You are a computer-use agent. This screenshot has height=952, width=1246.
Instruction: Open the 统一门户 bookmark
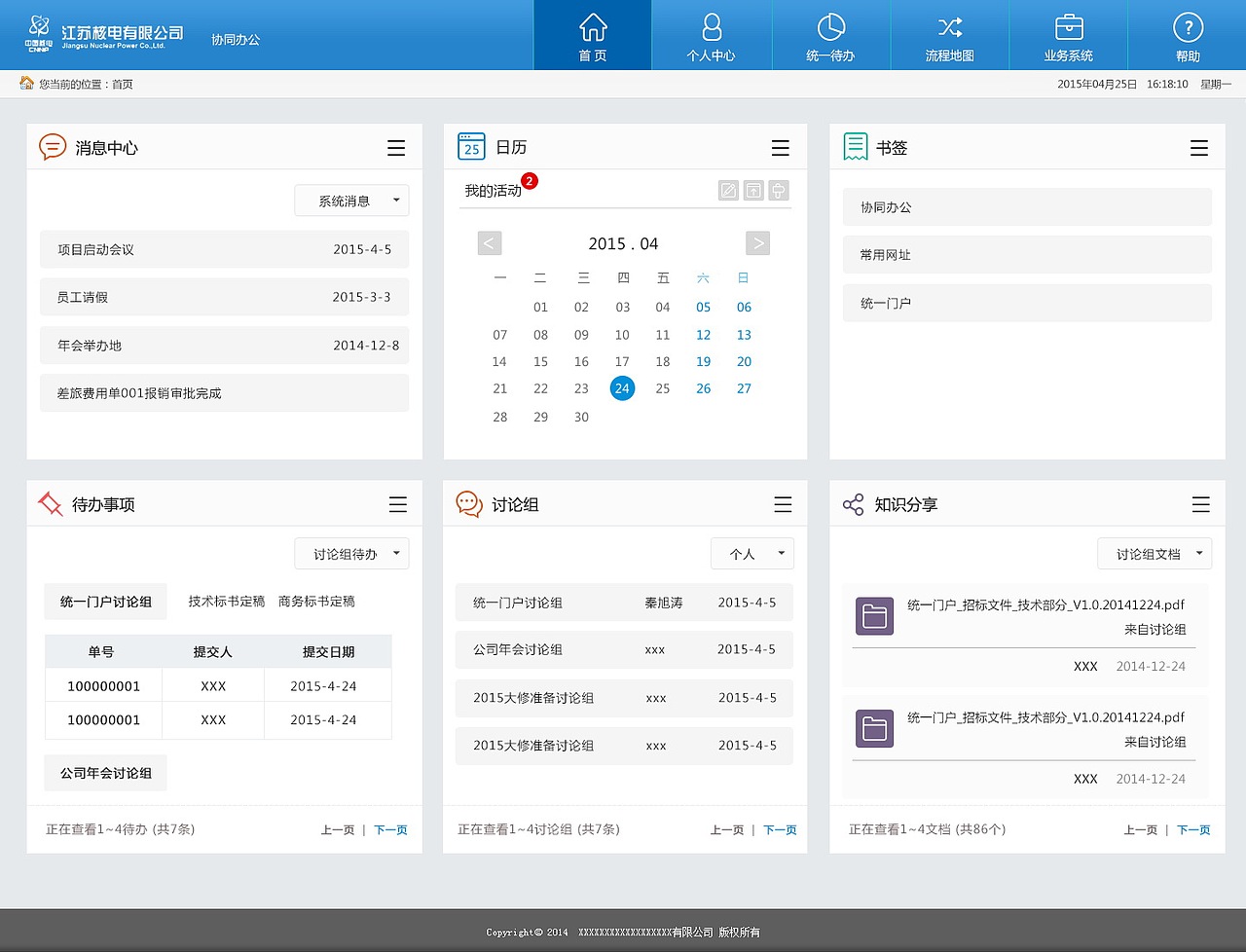(x=1027, y=303)
